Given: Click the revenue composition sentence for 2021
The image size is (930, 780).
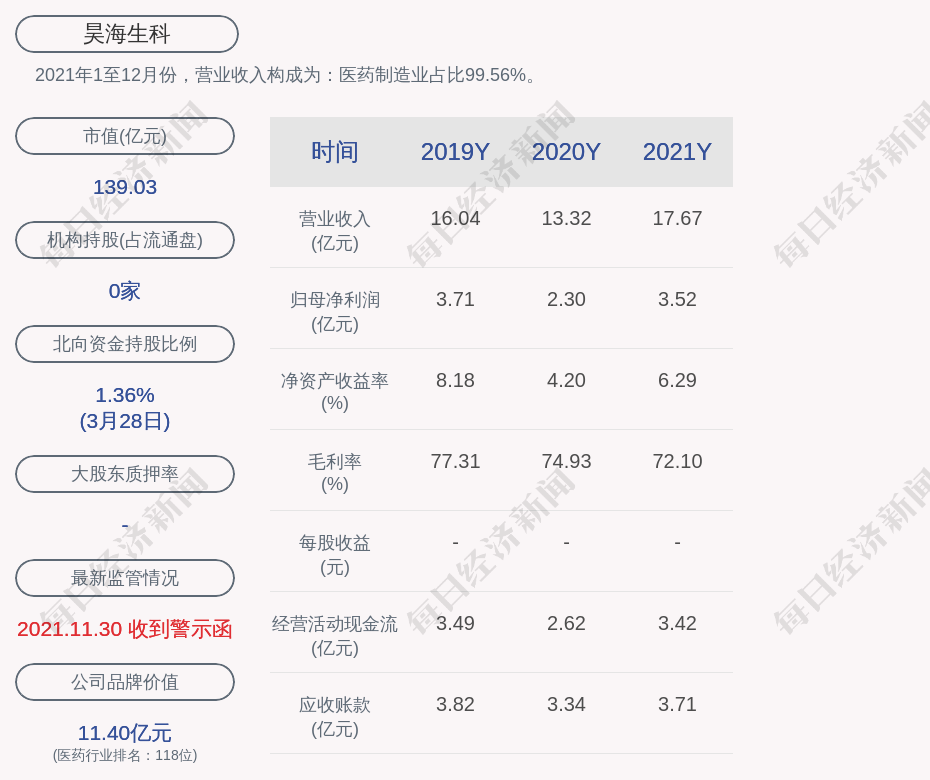Looking at the screenshot, I should [285, 75].
